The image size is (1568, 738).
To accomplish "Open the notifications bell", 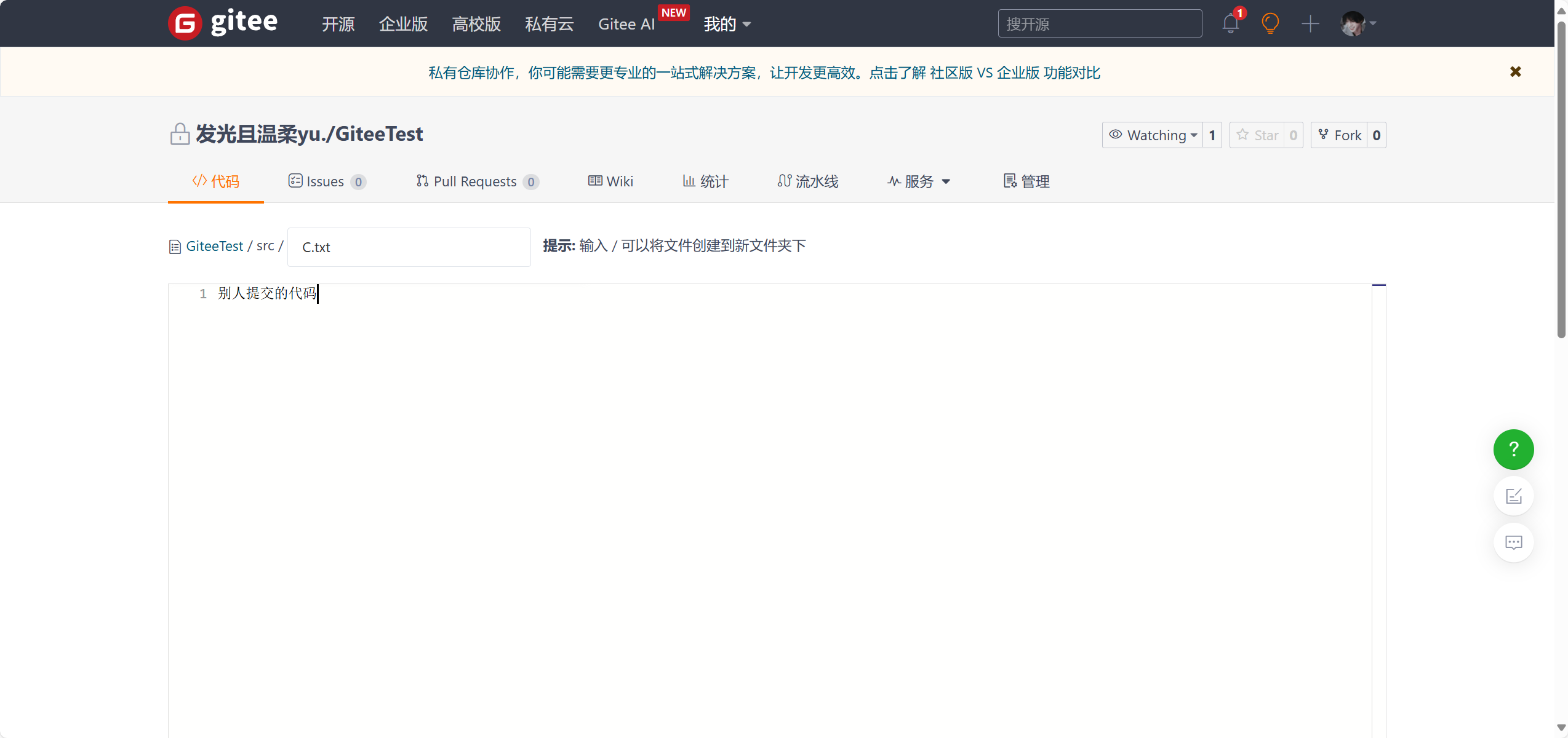I will (1231, 23).
